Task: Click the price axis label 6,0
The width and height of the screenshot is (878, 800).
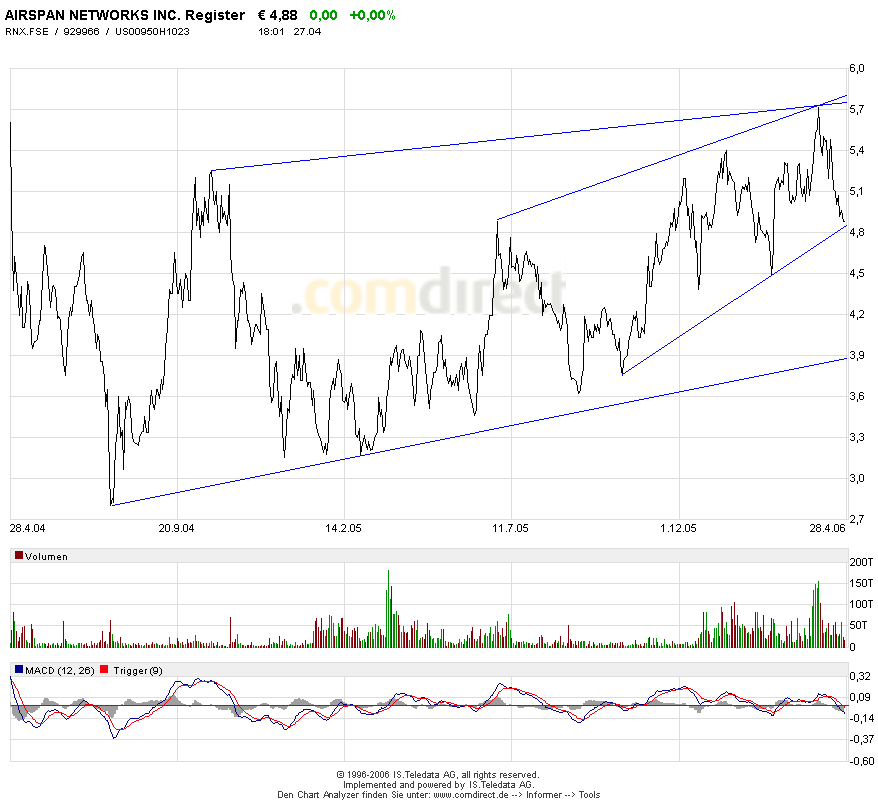Action: tap(857, 68)
